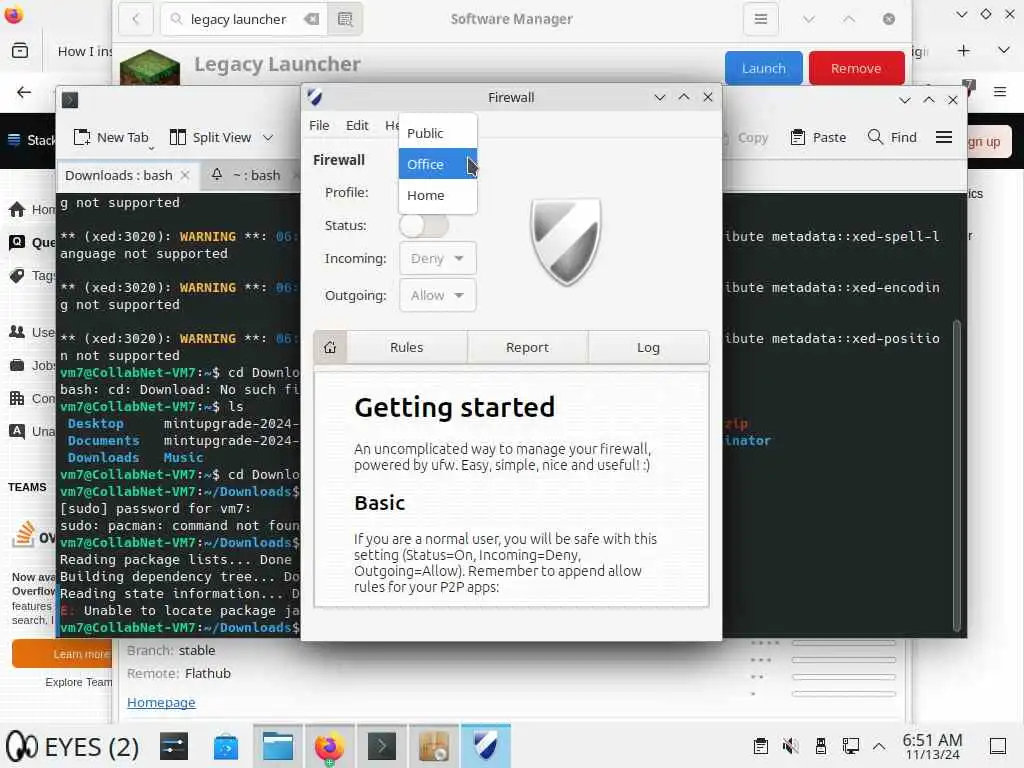Click the Firewall shield app icon in titlebar
Screen dimensions: 1024x768
coord(315,97)
